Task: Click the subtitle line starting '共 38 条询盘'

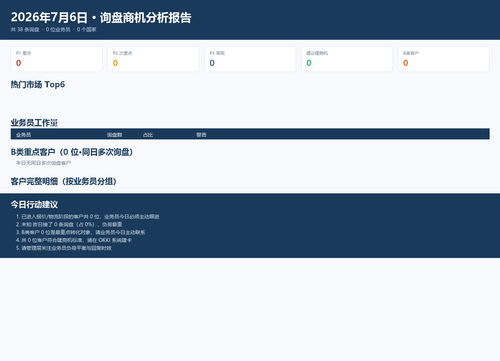Action: point(53,30)
